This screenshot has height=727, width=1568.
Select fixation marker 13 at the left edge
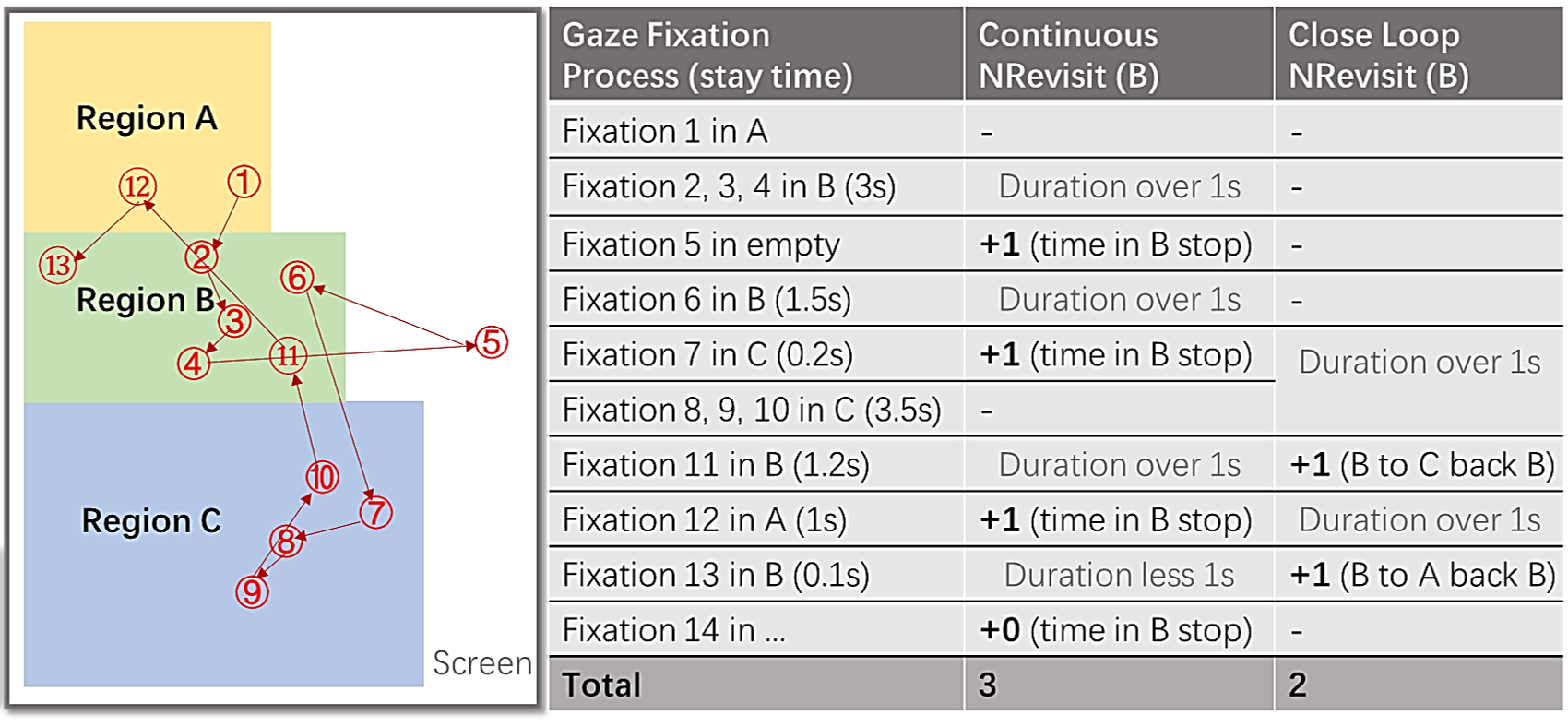click(57, 265)
